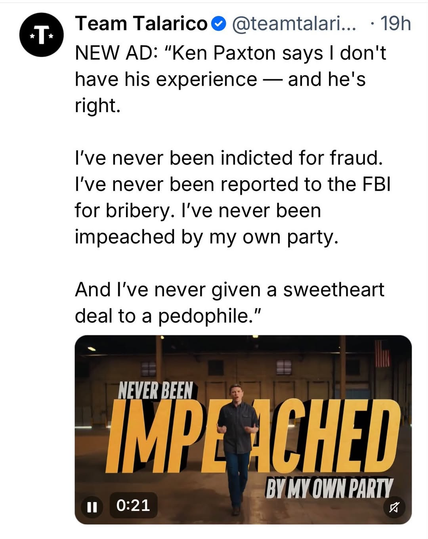Open the @teamtalari... handle link

pos(294,24)
